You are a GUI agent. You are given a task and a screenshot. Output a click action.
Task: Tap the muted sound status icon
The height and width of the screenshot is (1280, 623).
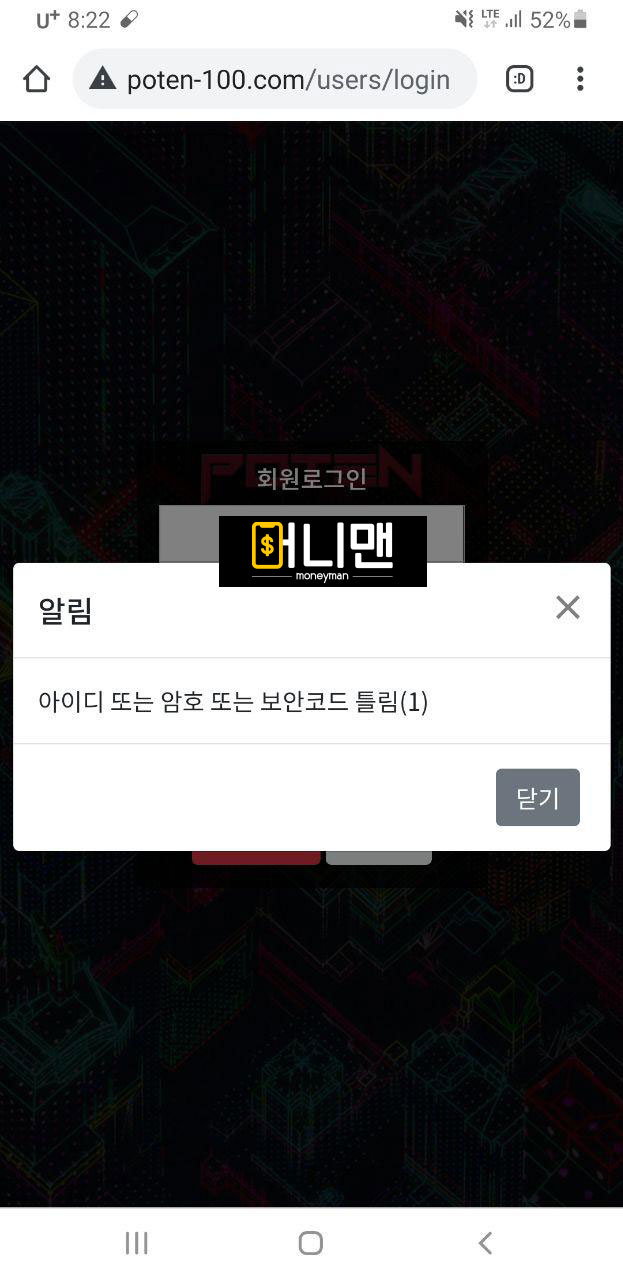click(x=463, y=19)
